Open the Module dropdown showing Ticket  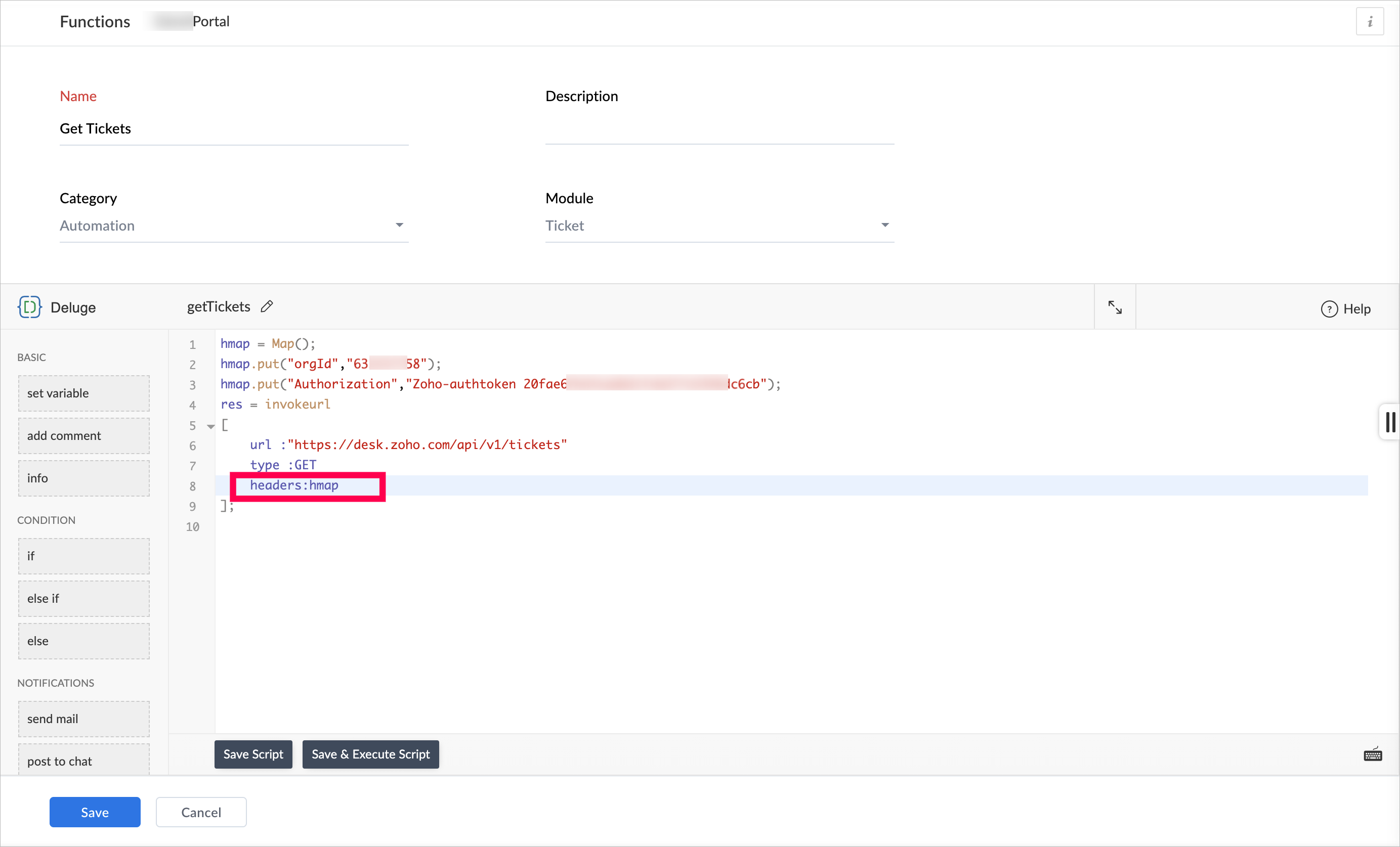[x=719, y=226]
